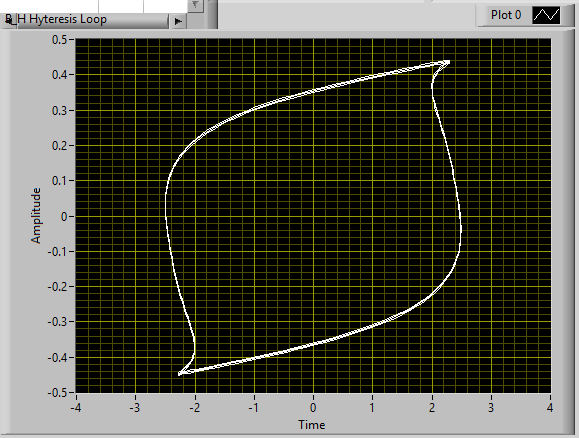Image resolution: width=579 pixels, height=438 pixels.
Task: Click the 1 x-axis tick label
Action: [372, 408]
